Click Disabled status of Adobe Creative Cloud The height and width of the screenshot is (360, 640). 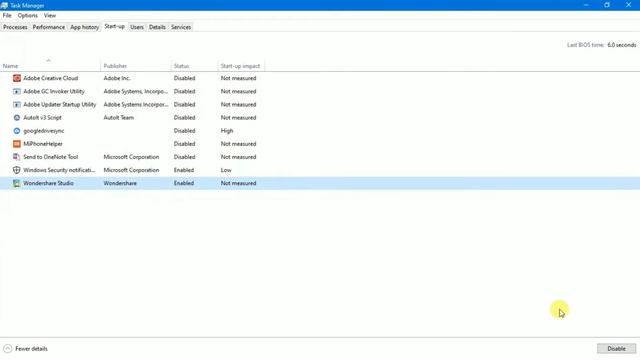coord(184,78)
